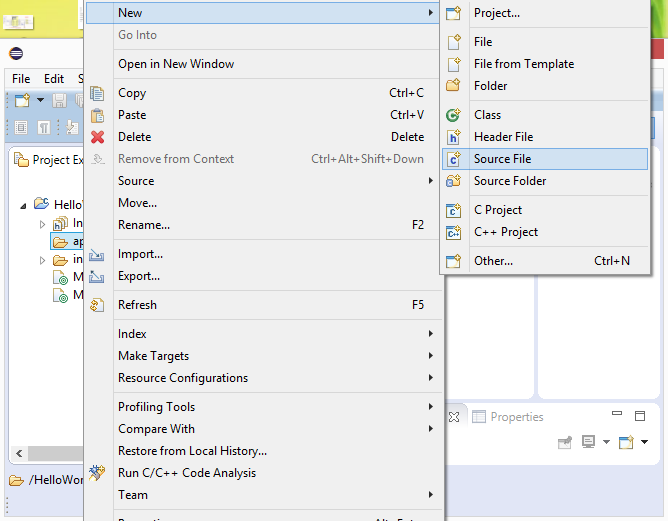Open the New wizard toolbar dropdown arrow
The height and width of the screenshot is (521, 668).
click(x=41, y=100)
